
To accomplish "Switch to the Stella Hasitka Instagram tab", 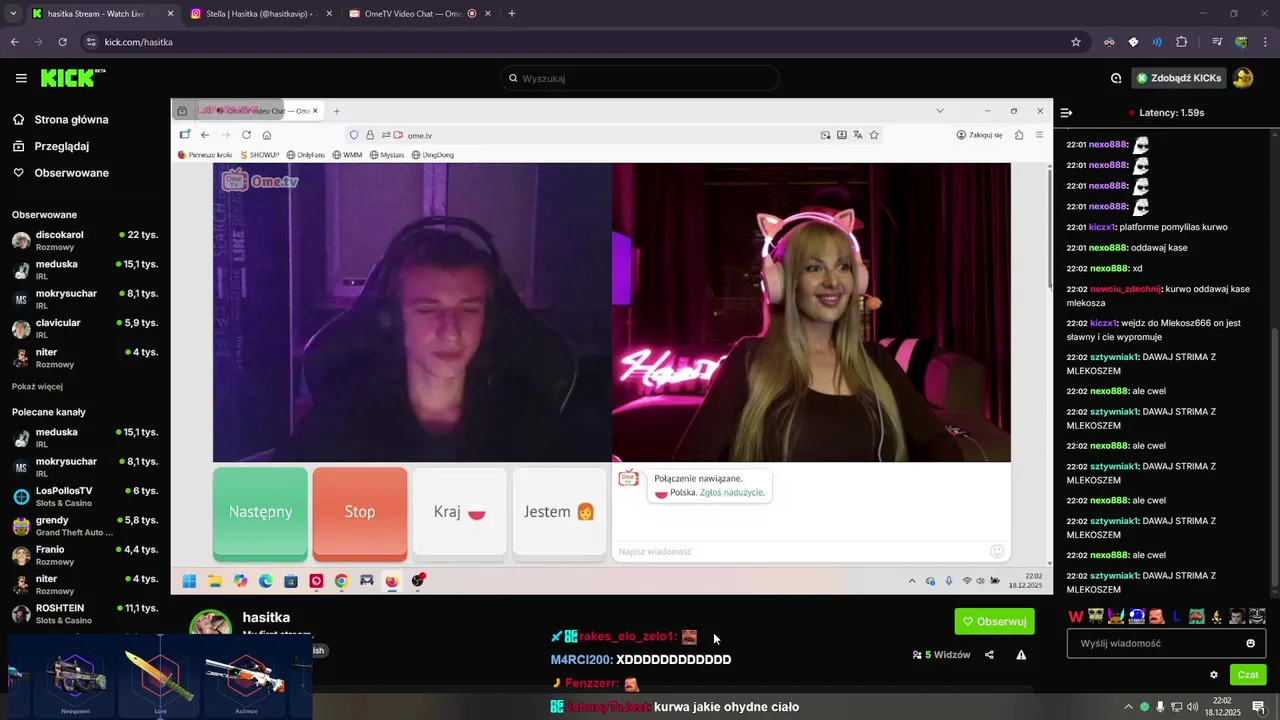I will click(x=262, y=14).
